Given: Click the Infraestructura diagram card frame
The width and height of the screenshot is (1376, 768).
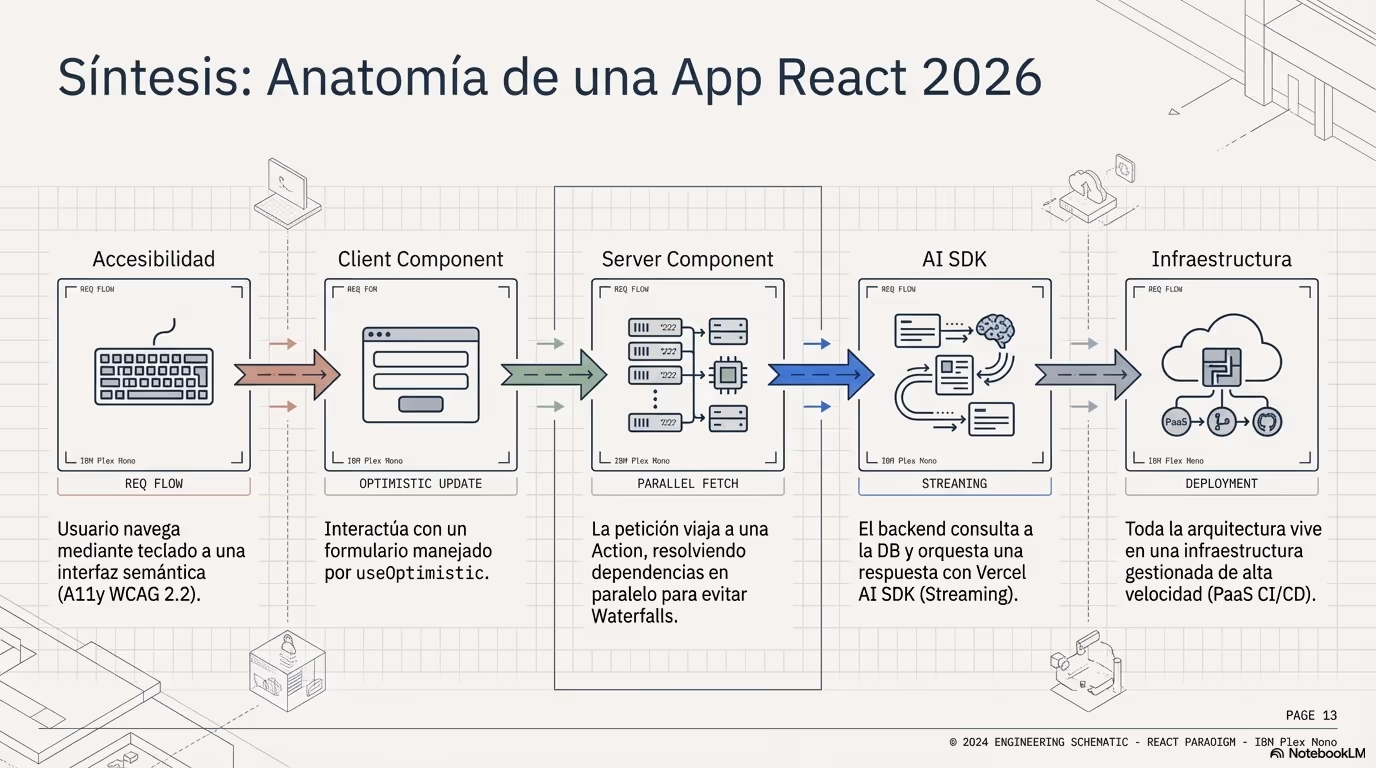Looking at the screenshot, I should pos(1221,375).
